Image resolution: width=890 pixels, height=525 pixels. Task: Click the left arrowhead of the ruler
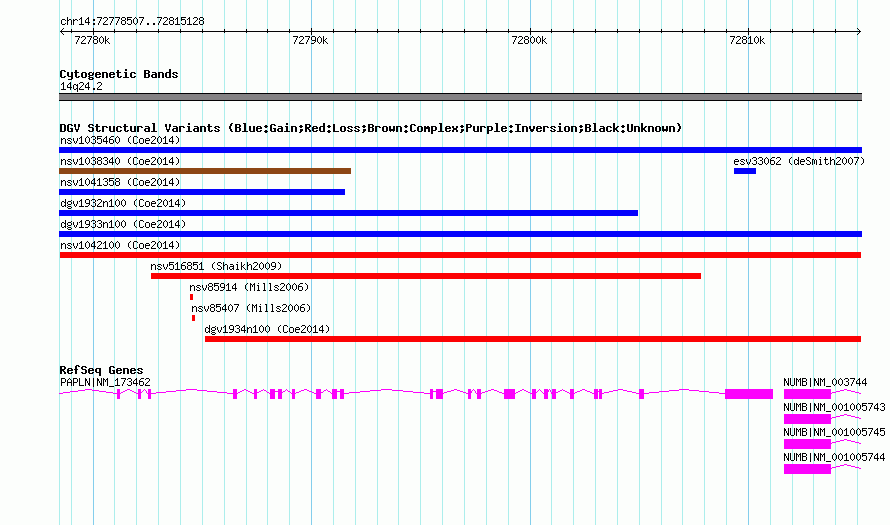(62, 32)
